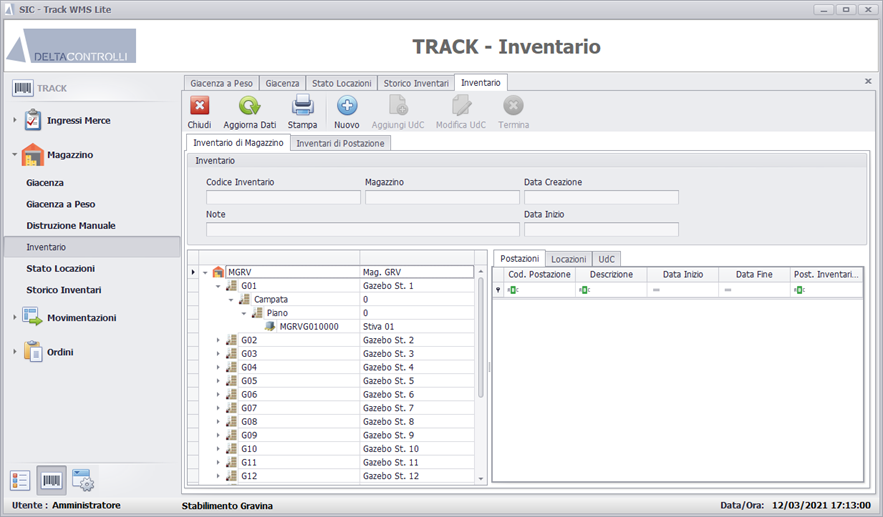Viewport: 883px width, 517px height.
Task: Collapse the Piano tree node
Action: (244, 313)
